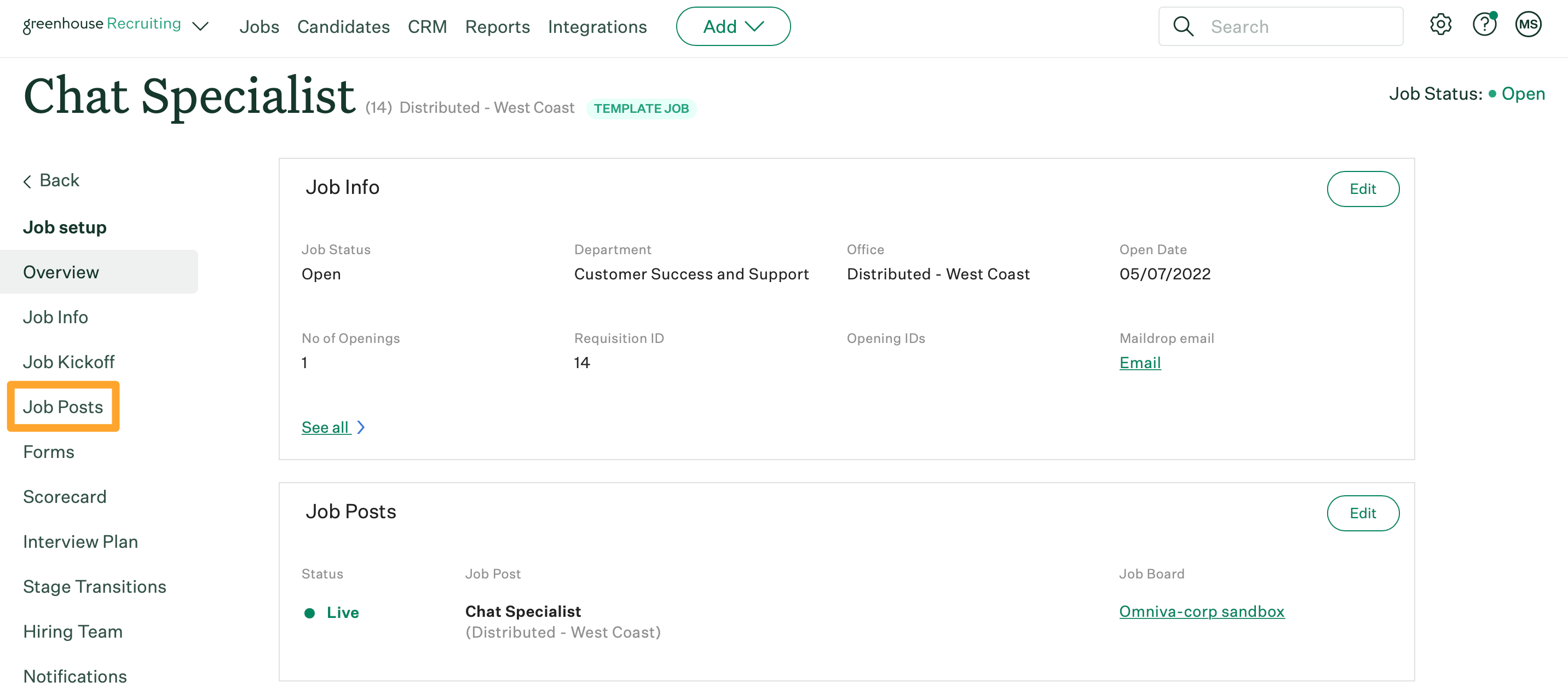Focus the Search input field
The width and height of the screenshot is (1568, 699).
click(1300, 27)
